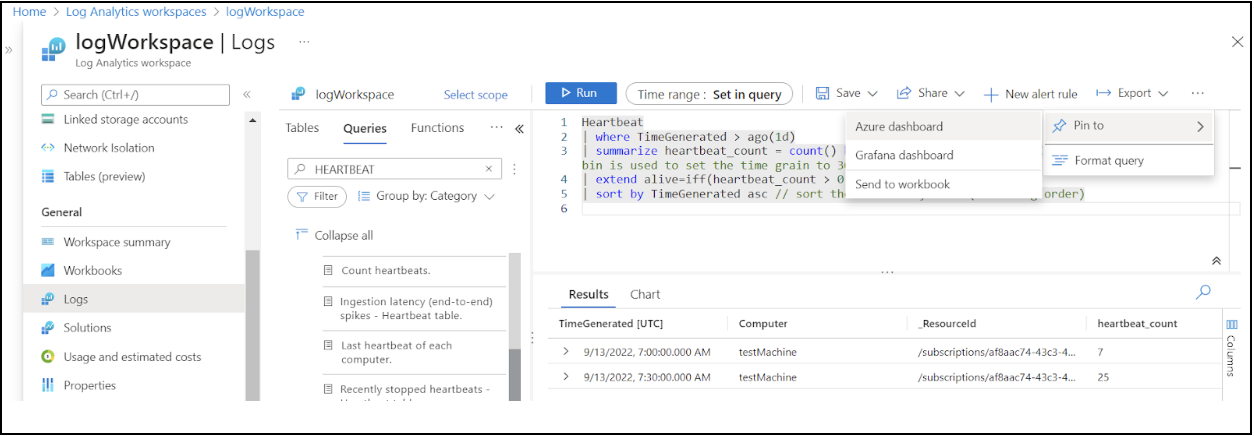The width and height of the screenshot is (1254, 436).
Task: Open Workbooks from the sidebar
Action: (92, 271)
